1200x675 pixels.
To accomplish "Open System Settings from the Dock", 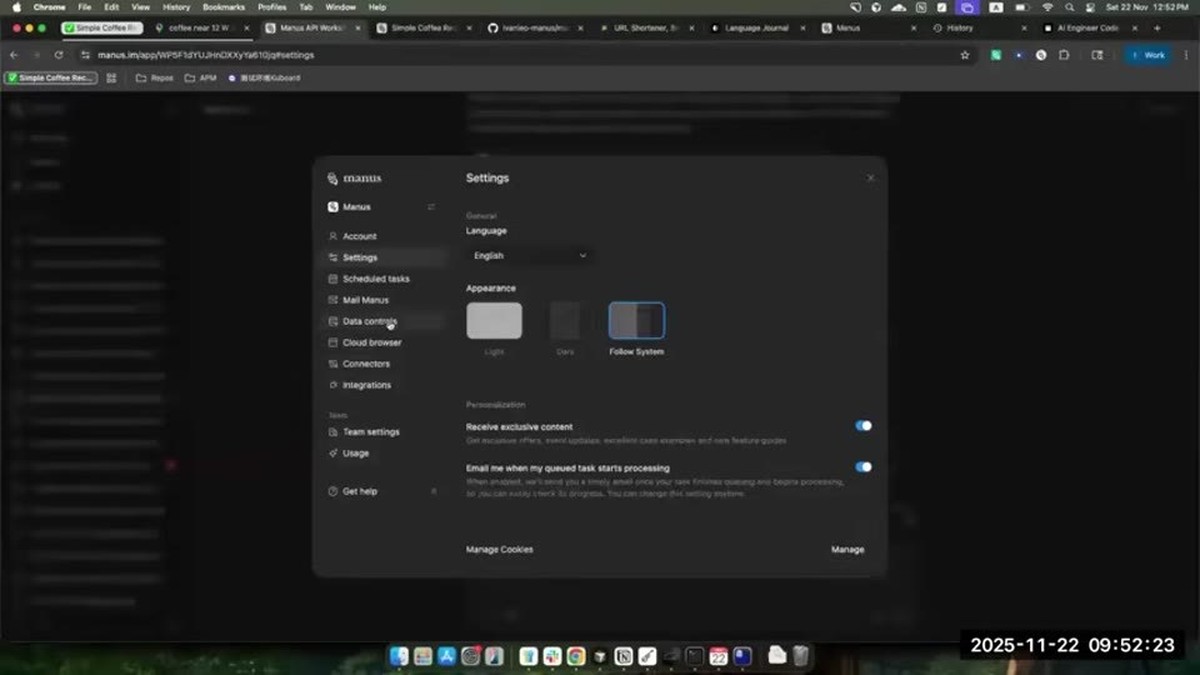I will pos(471,656).
